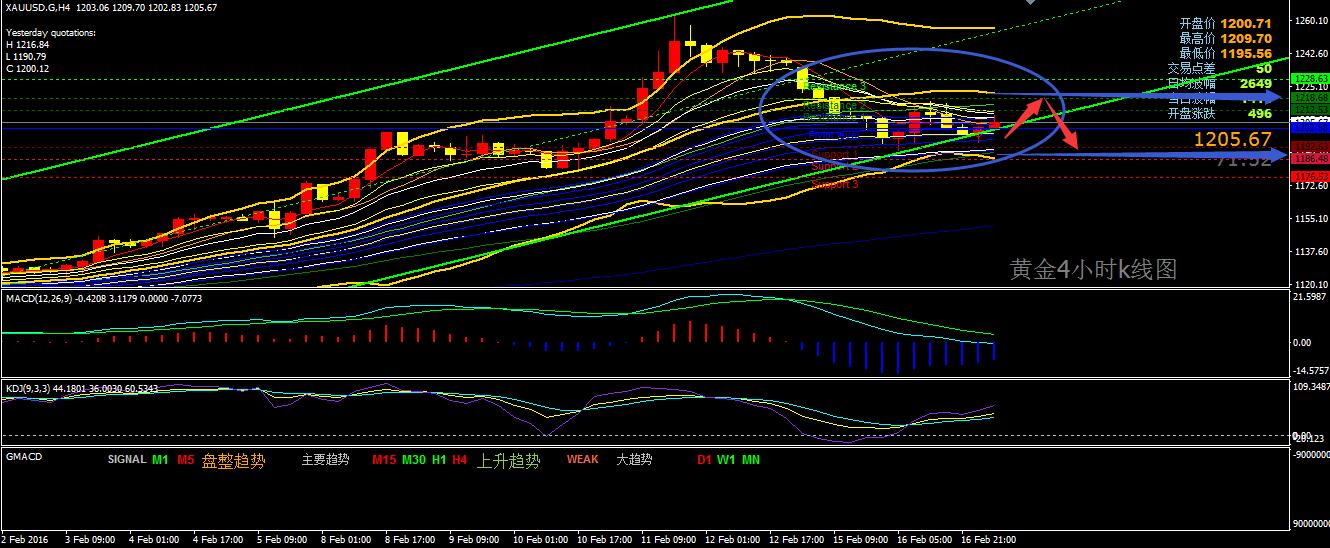Click the 1186.48 price level tag
The width and height of the screenshot is (1330, 548).
(1308, 159)
